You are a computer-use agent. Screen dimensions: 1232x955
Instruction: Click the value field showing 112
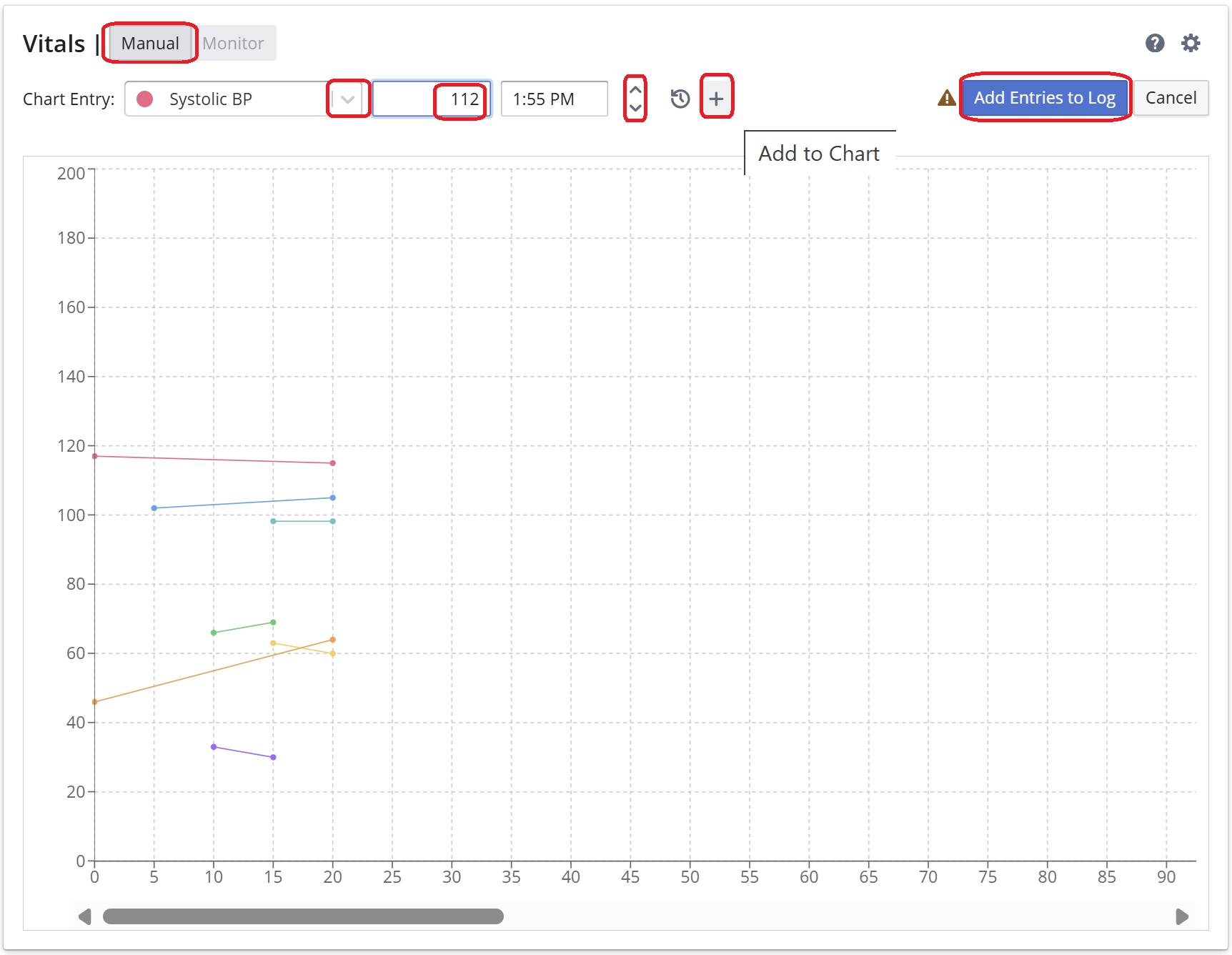click(432, 99)
